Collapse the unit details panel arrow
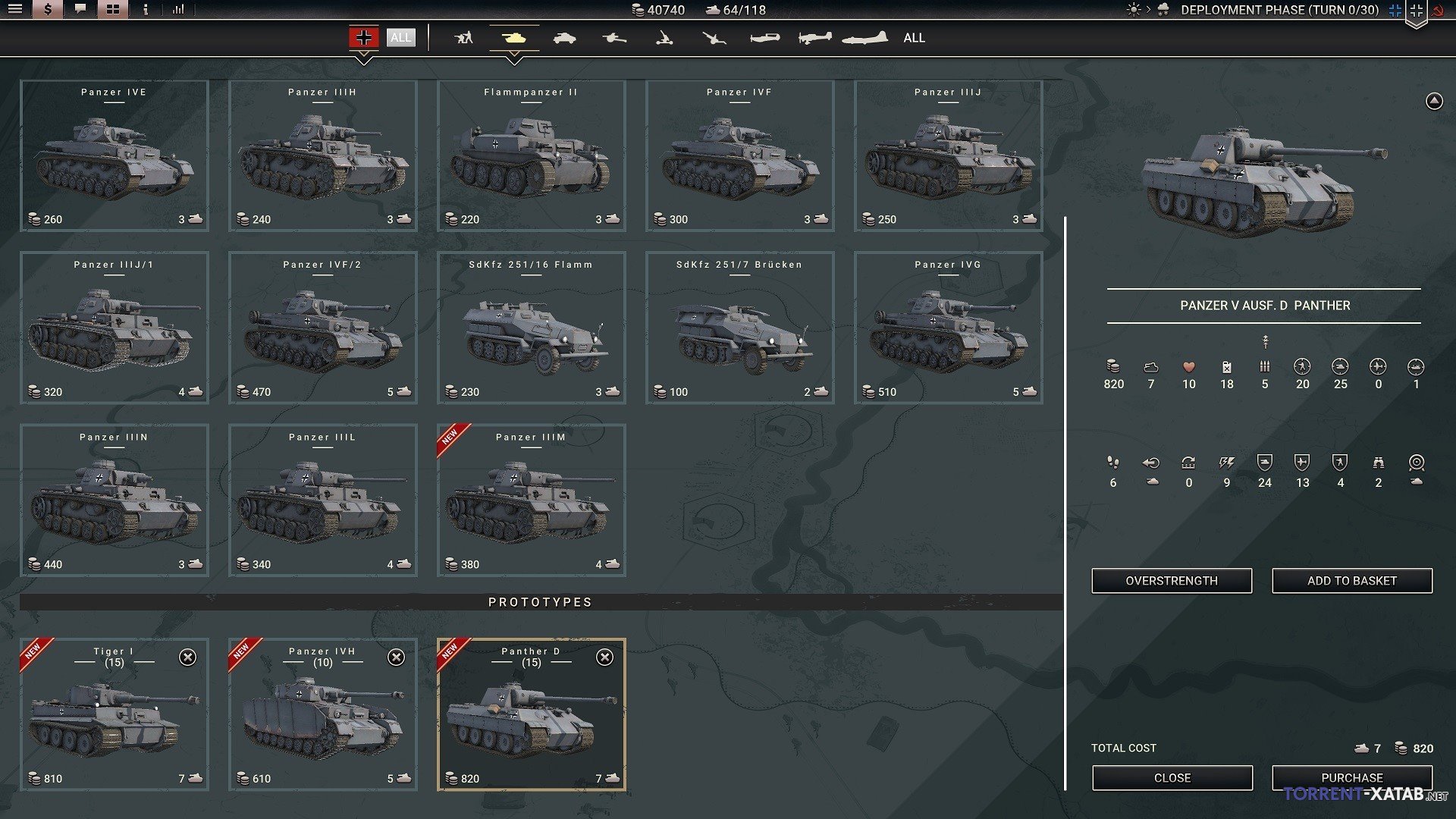The image size is (1456, 819). click(x=1434, y=101)
